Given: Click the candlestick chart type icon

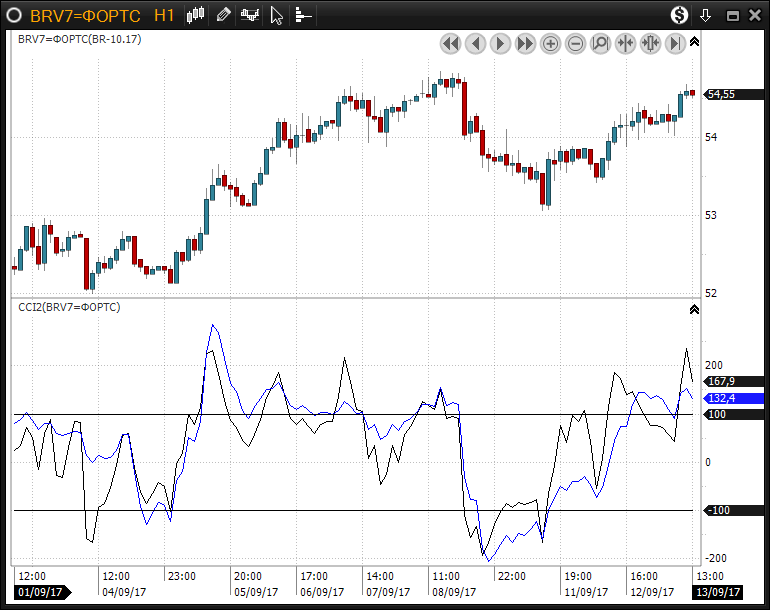Looking at the screenshot, I should point(196,15).
